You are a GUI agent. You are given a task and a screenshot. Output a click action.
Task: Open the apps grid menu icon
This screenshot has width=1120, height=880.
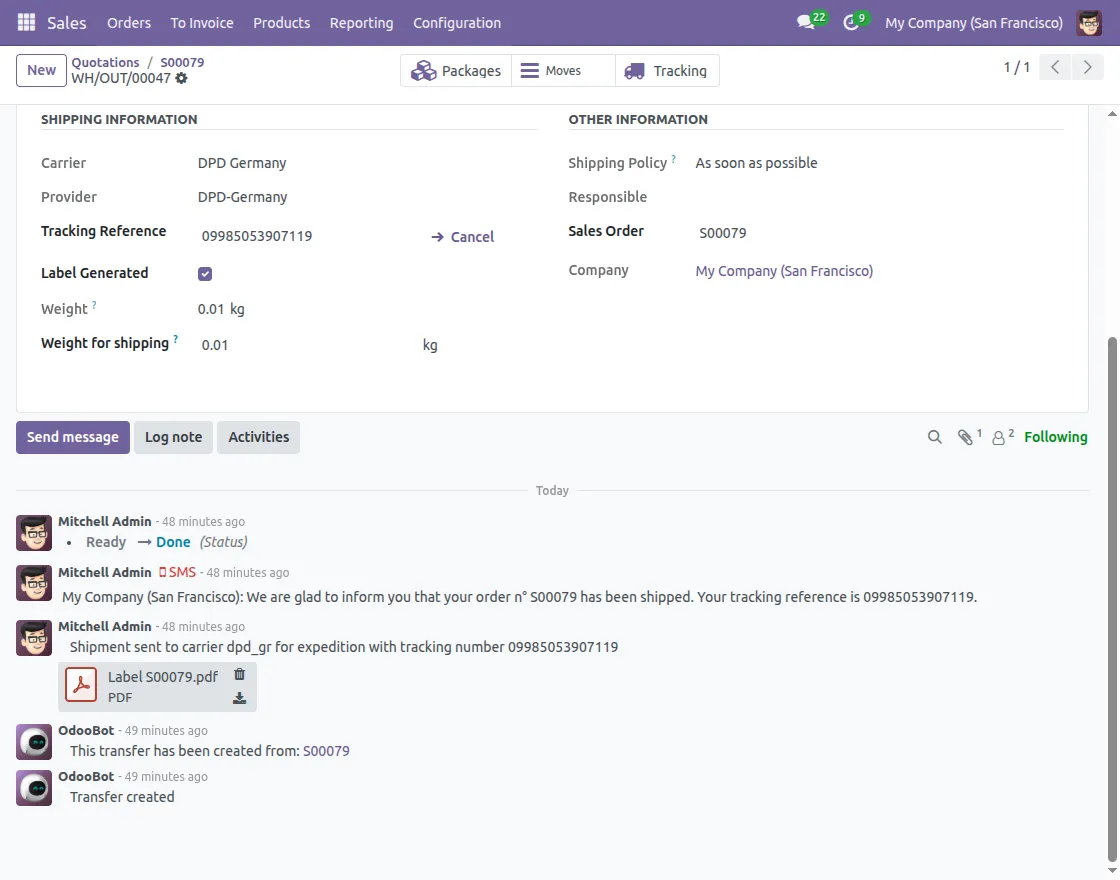[x=26, y=22]
